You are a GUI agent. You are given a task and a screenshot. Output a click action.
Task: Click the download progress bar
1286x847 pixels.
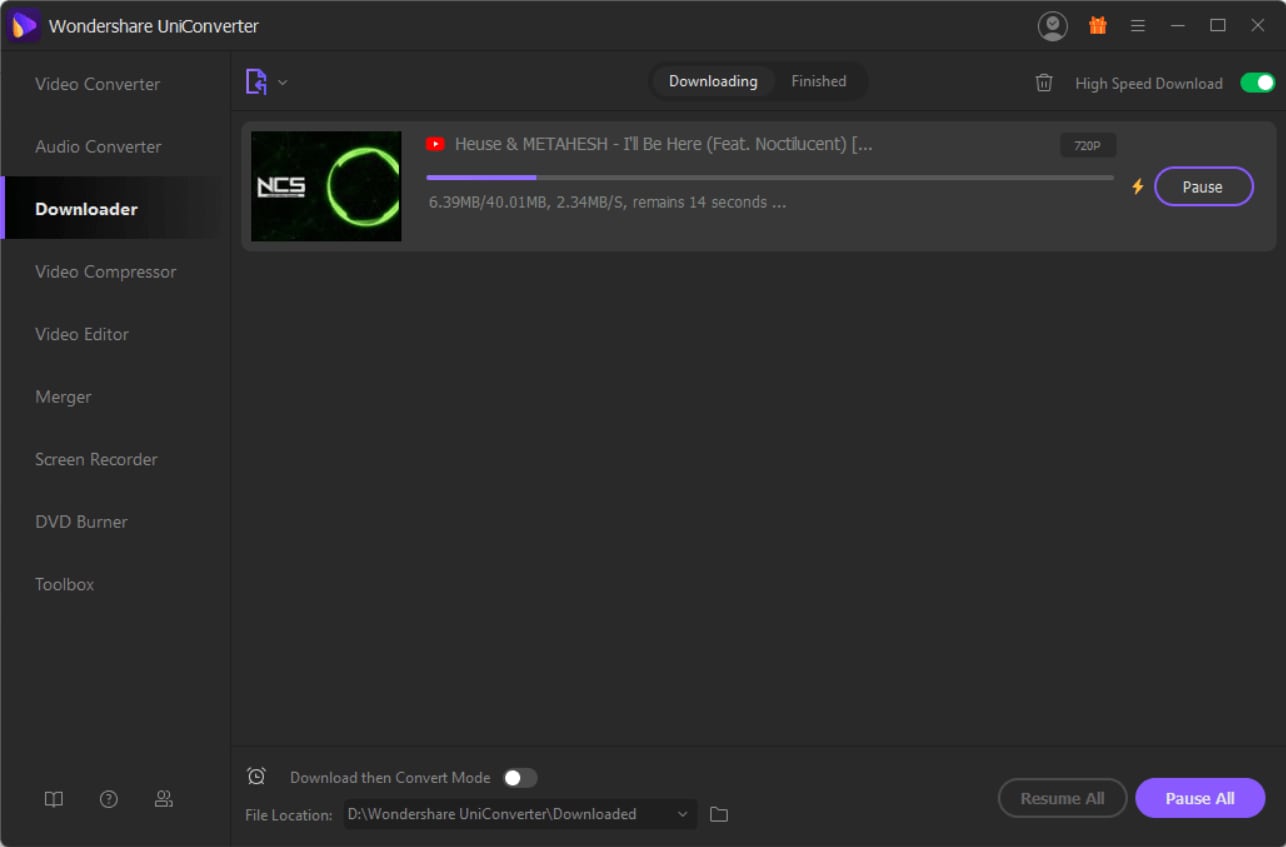770,178
